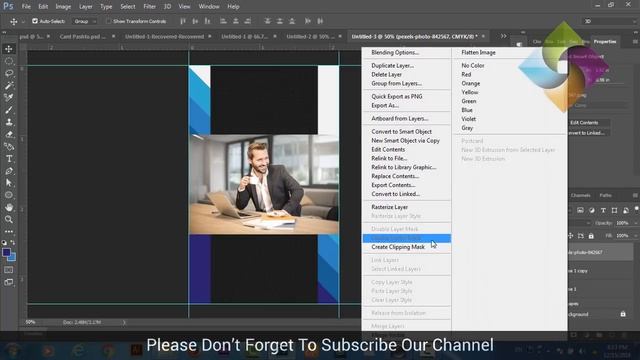
Task: Select the Zoom magnifier tool
Action: [x=9, y=220]
